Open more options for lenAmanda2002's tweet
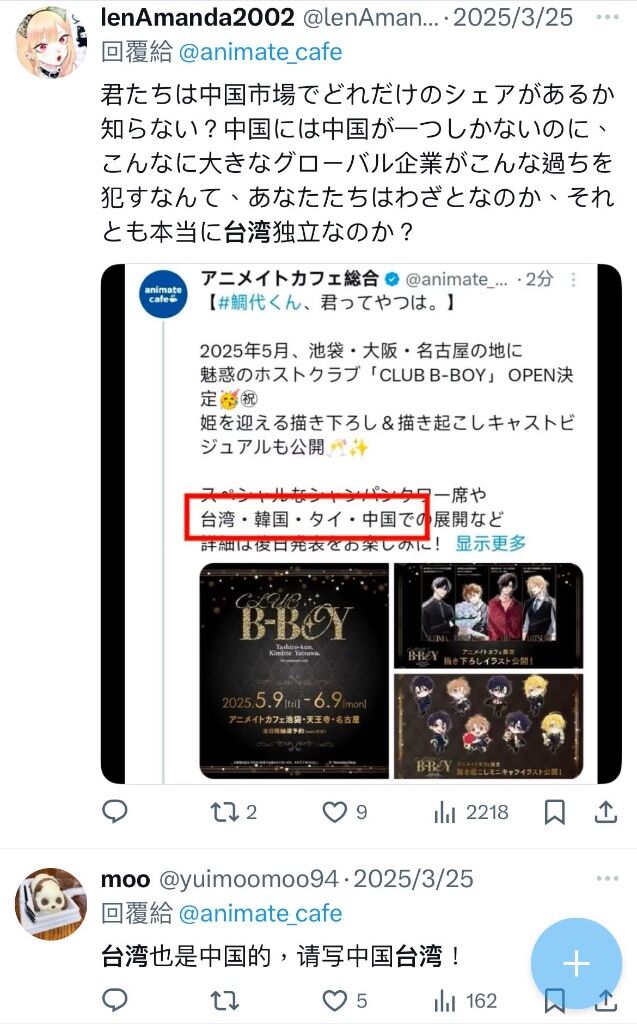 tap(607, 17)
